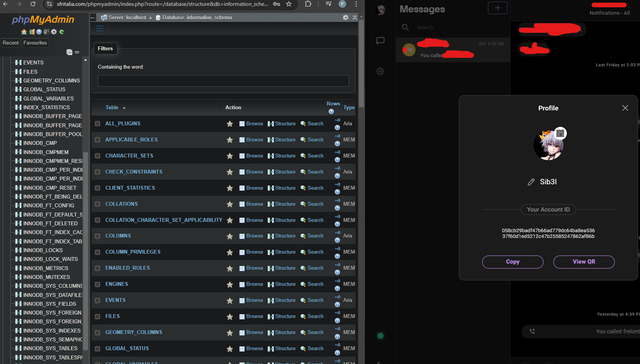Open GLOBAL_VARIABLES in the navigation tree
The image size is (640, 364).
[48, 98]
